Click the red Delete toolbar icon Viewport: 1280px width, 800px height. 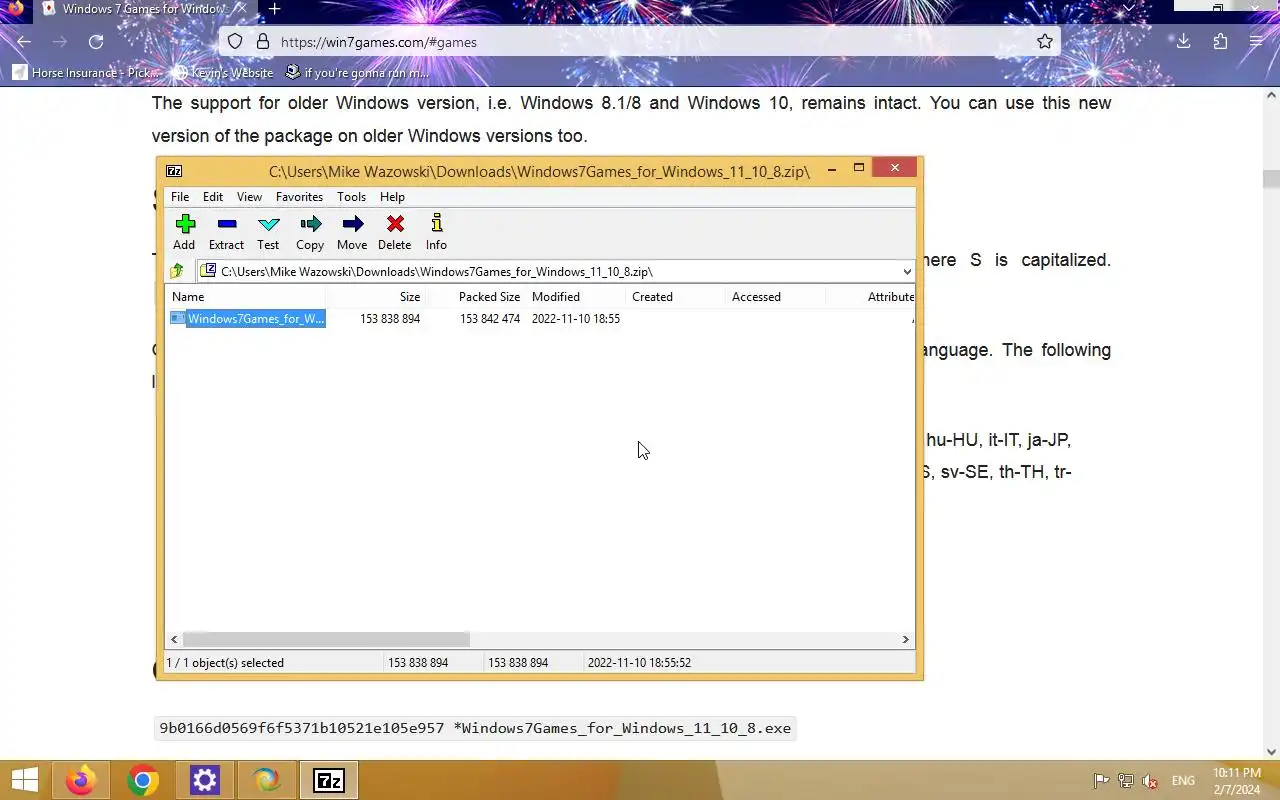394,232
